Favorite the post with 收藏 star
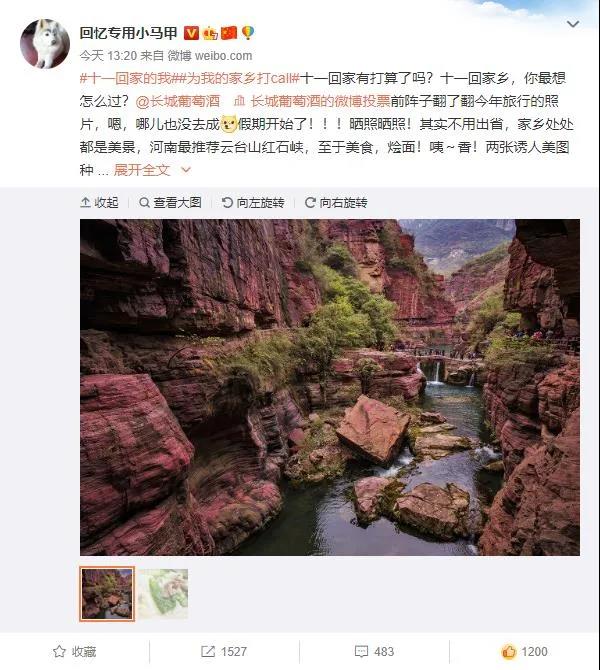Screen dimensions: 600x670 [75, 652]
